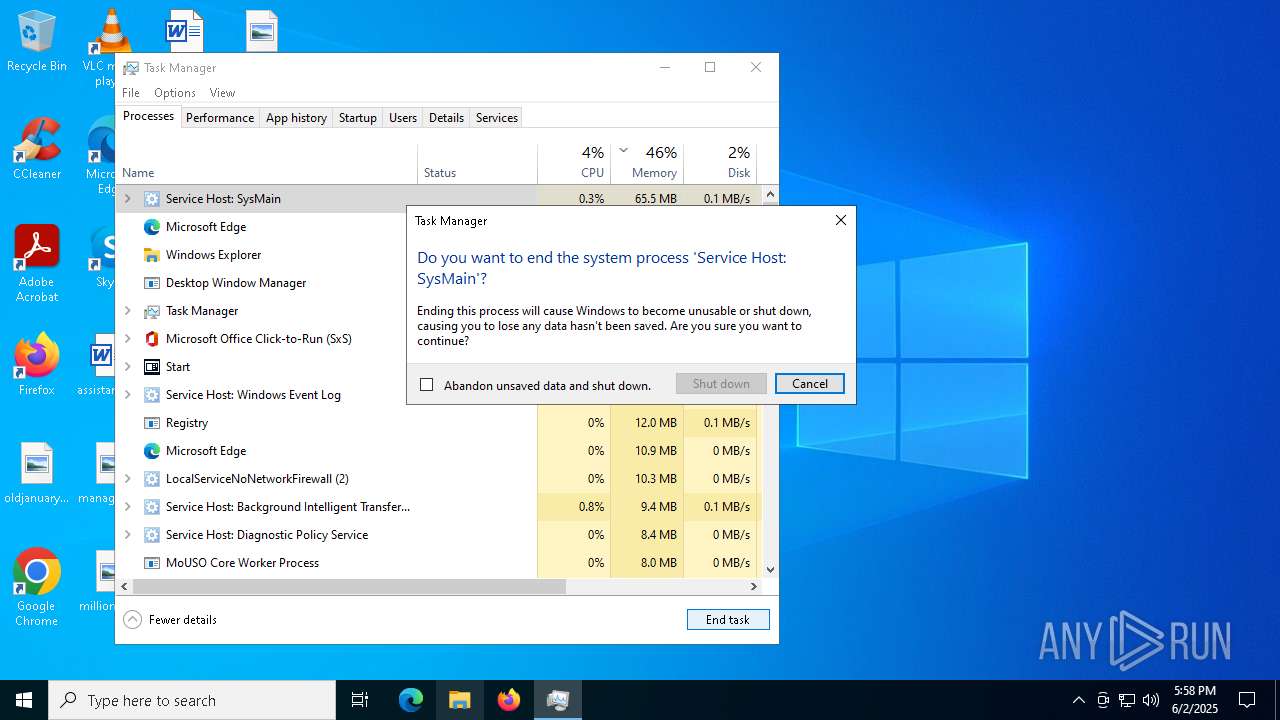Viewport: 1280px width, 720px height.
Task: Open the notification center icon
Action: coord(1247,700)
